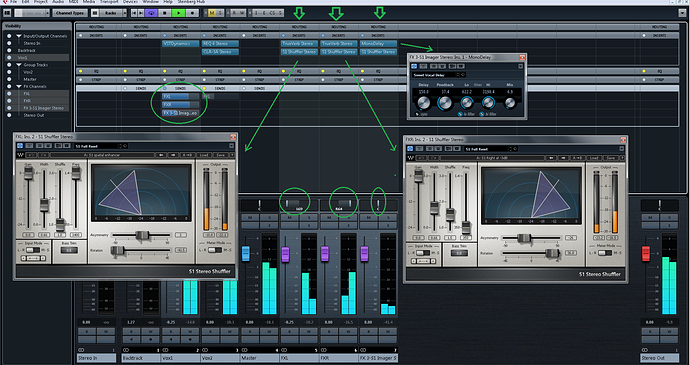Screen dimensions: 690x365
Task: Click Asymmetry slider in FXL Shuffler
Action: pos(142,235)
